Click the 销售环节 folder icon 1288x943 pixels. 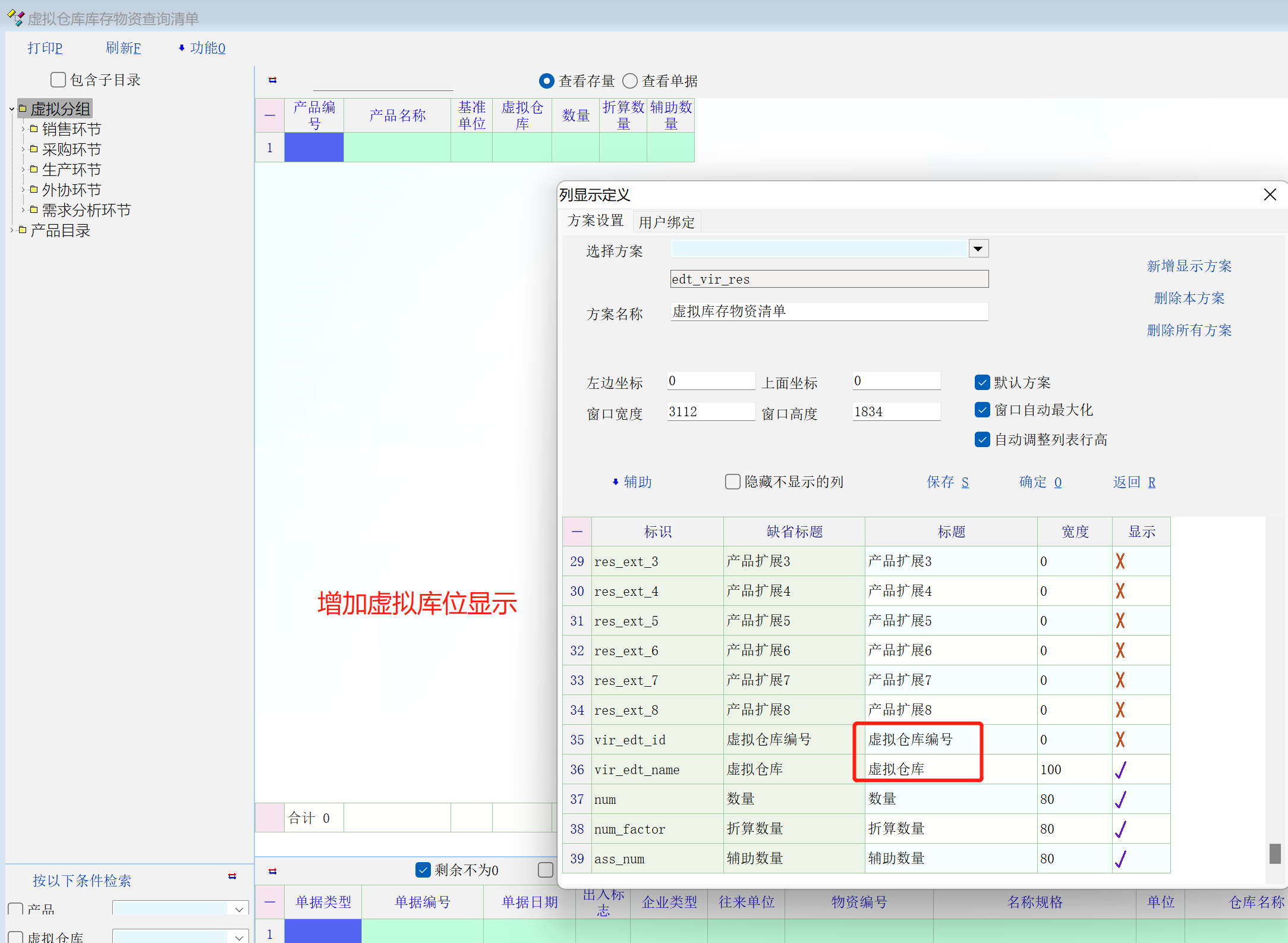point(34,129)
